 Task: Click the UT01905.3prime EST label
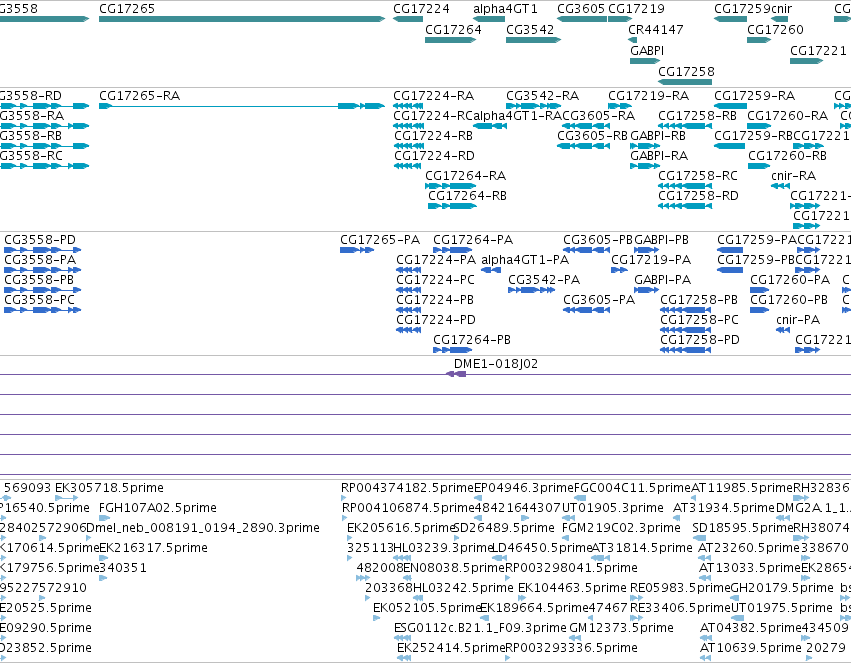612,508
